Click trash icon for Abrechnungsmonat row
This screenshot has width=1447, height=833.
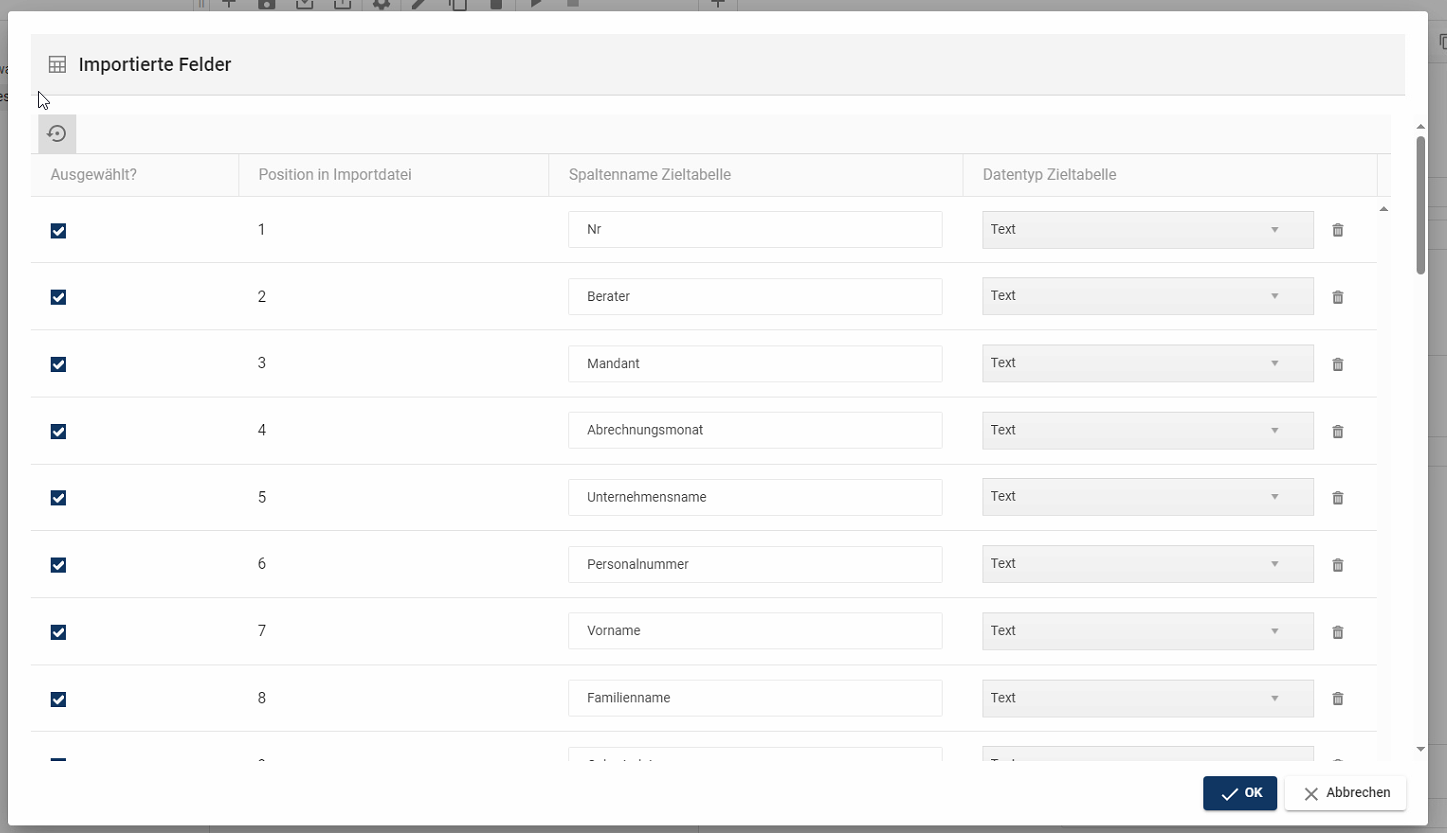point(1337,431)
